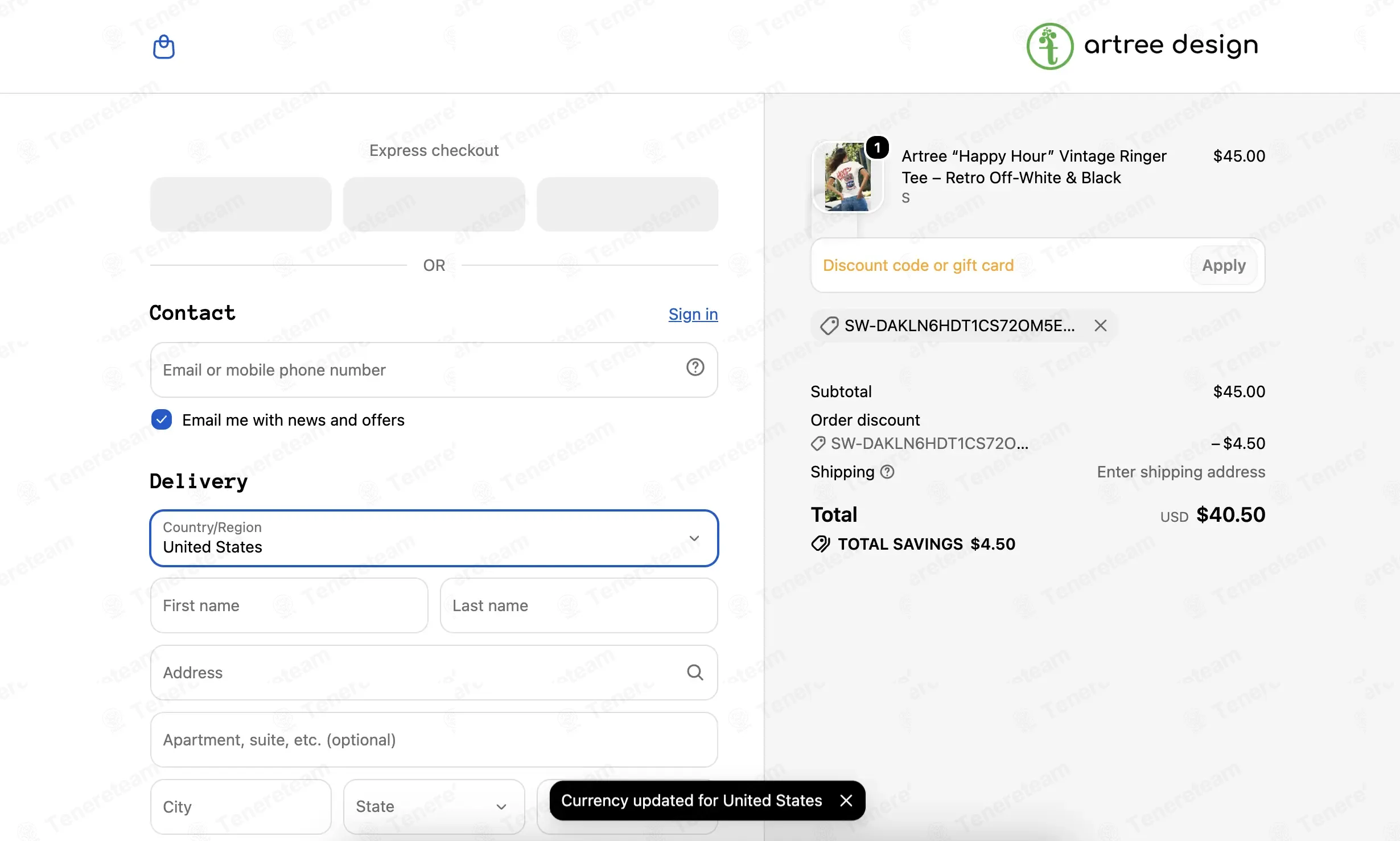
Task: Click the First name input field
Action: (x=289, y=605)
